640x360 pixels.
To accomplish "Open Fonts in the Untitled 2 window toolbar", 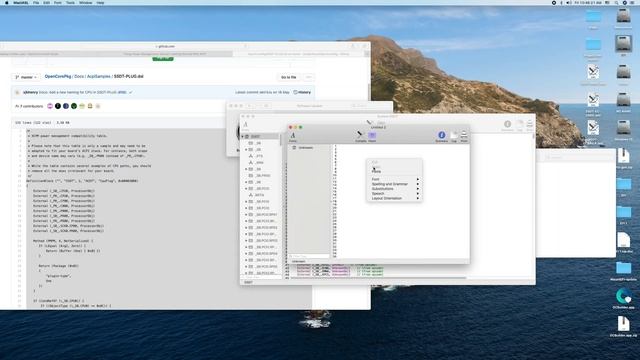I will tap(293, 137).
